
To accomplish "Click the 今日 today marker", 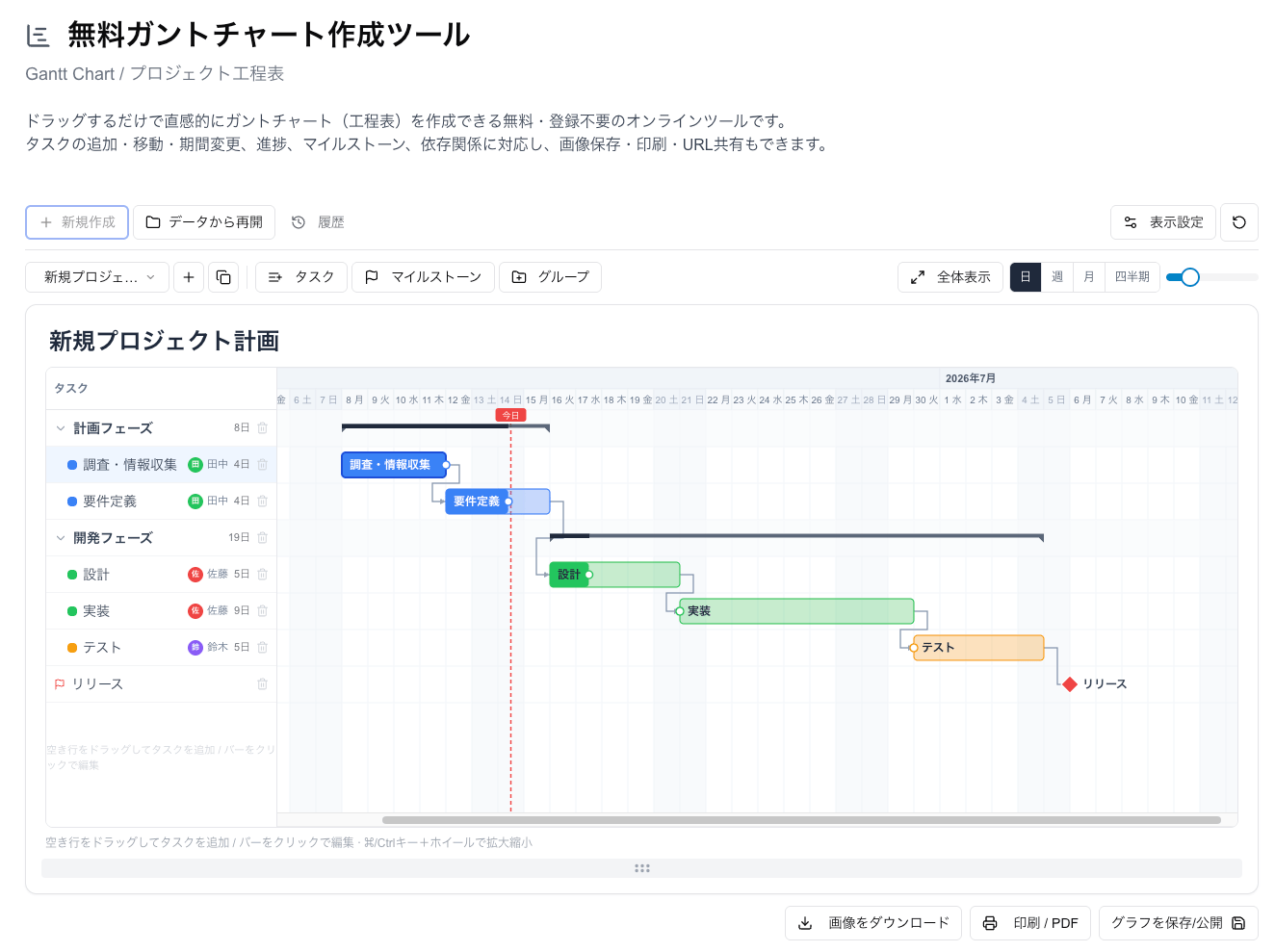I will [x=510, y=416].
